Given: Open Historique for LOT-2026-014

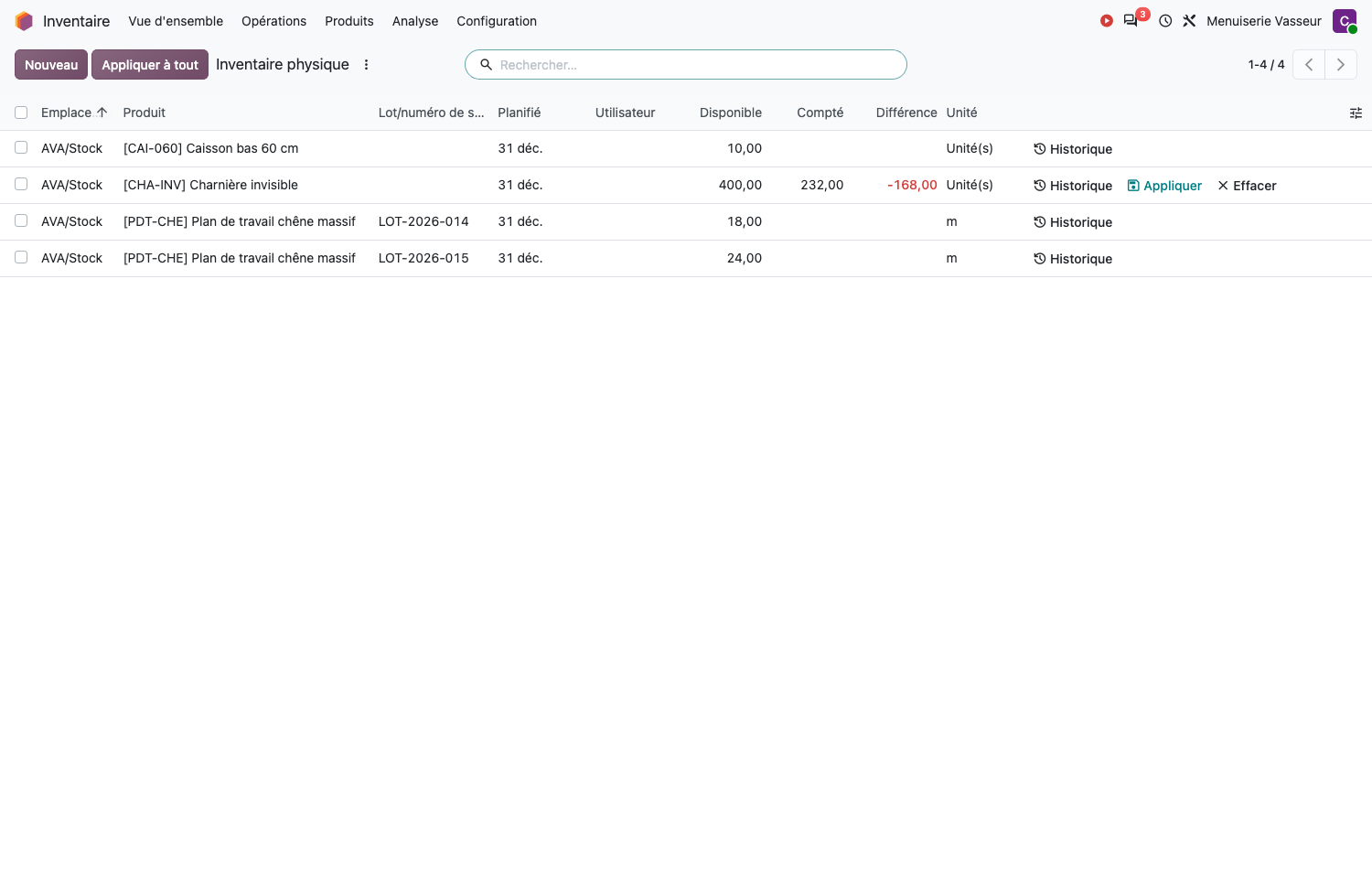Looking at the screenshot, I should tap(1073, 222).
